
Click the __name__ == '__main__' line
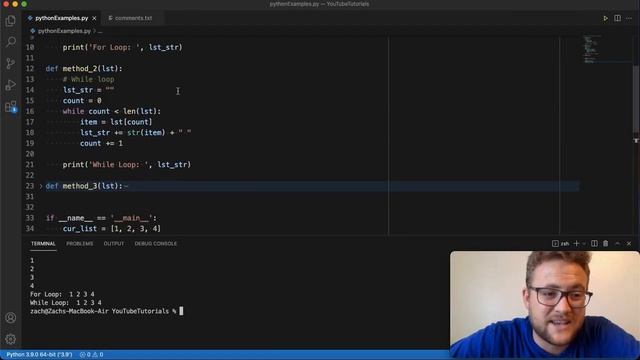coord(101,218)
